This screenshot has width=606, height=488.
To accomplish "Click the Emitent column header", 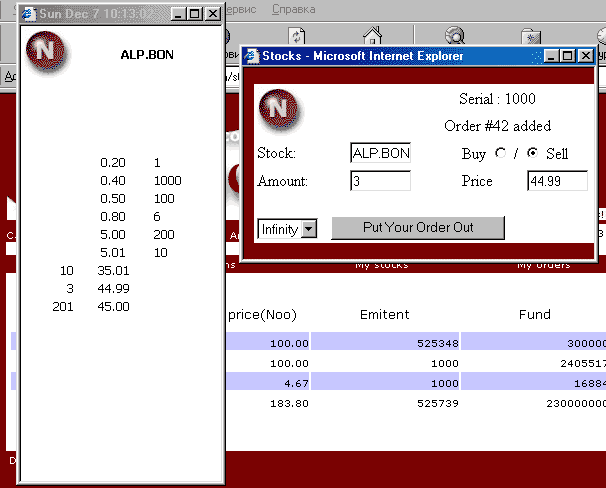I will [385, 315].
